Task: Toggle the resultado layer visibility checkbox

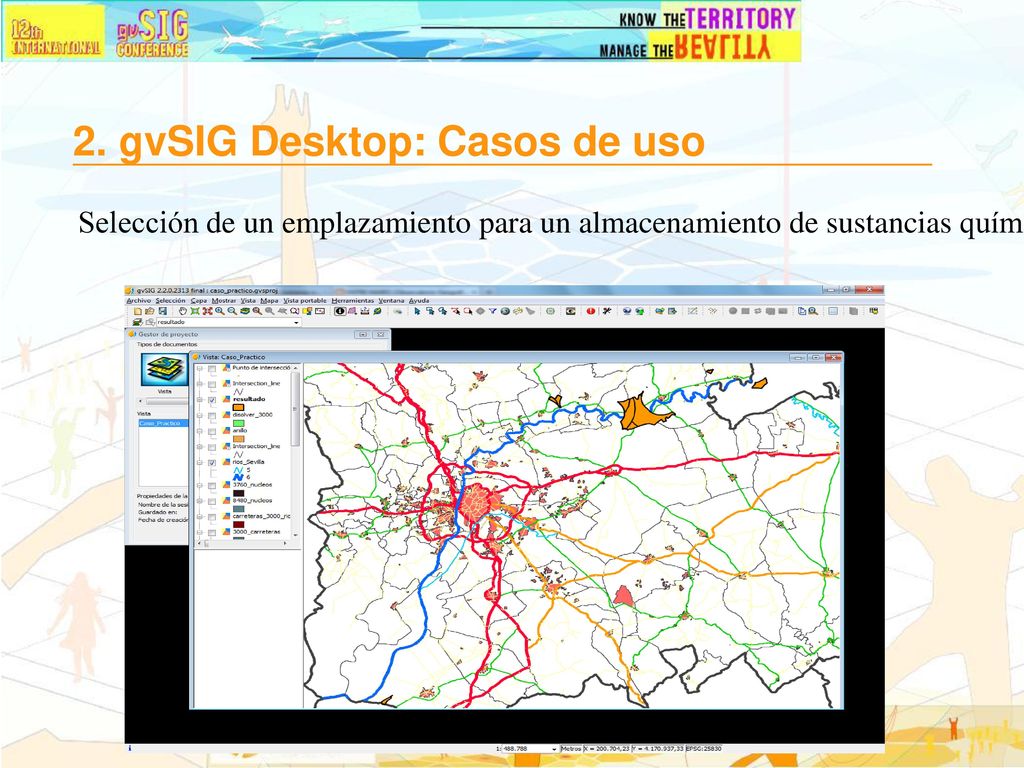Action: point(212,400)
